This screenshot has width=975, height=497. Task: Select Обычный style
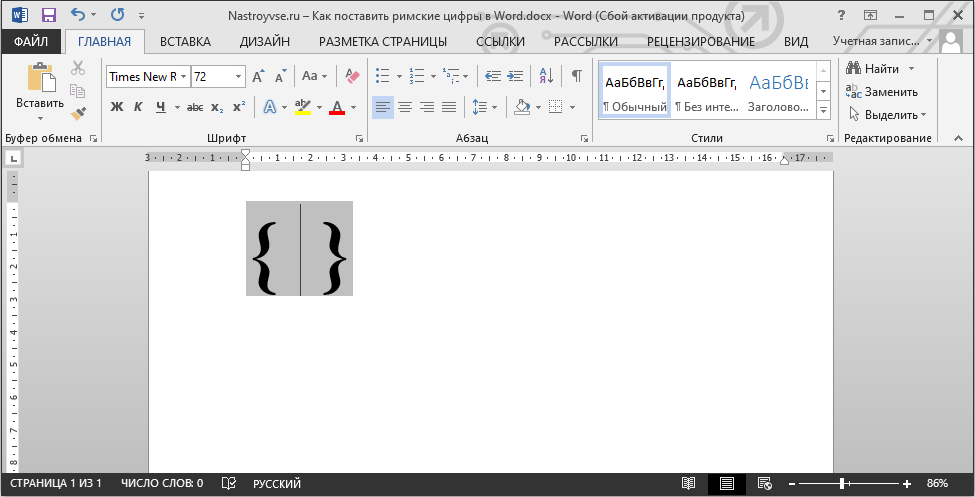coord(635,90)
